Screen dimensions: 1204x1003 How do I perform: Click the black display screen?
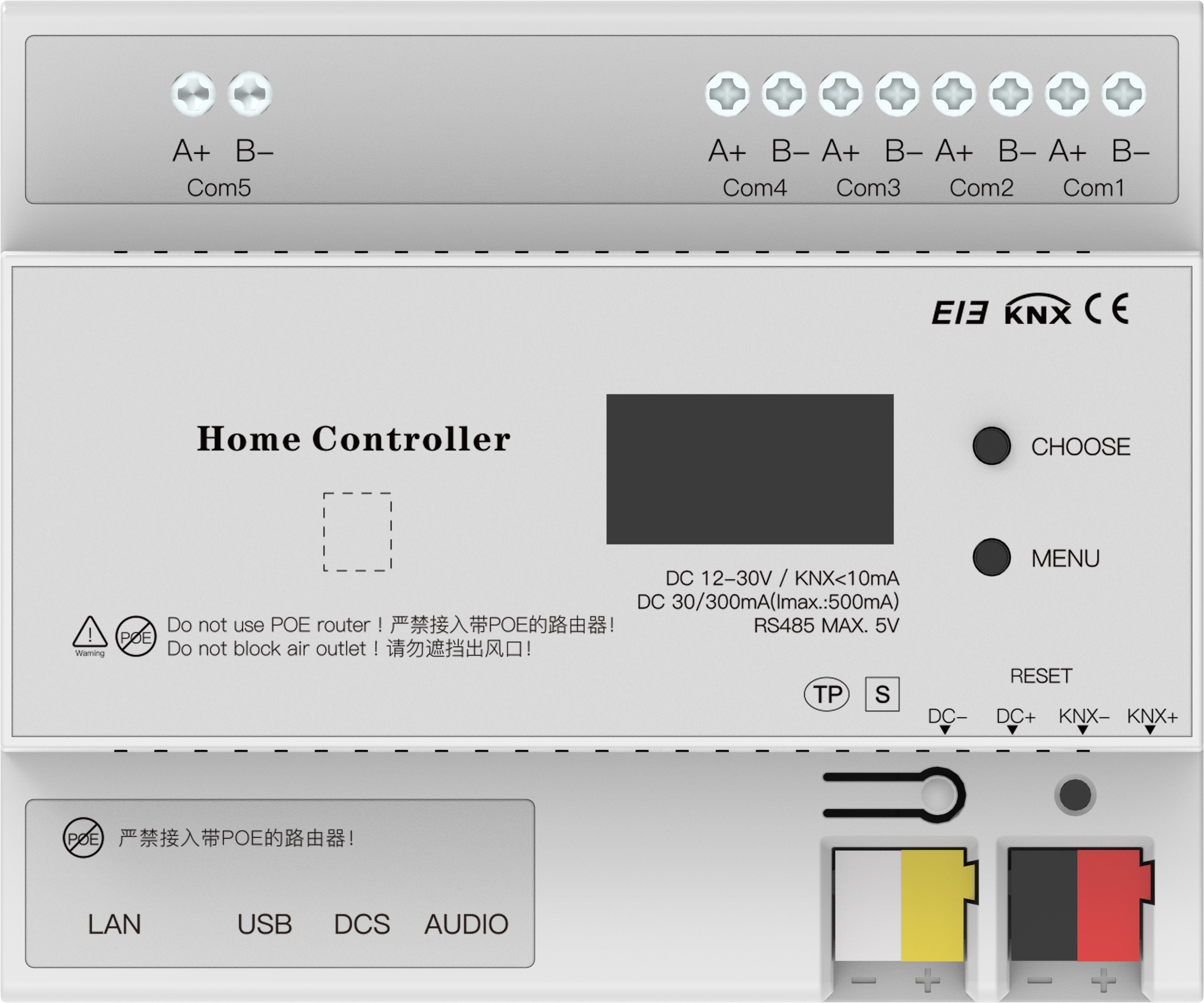pos(750,469)
